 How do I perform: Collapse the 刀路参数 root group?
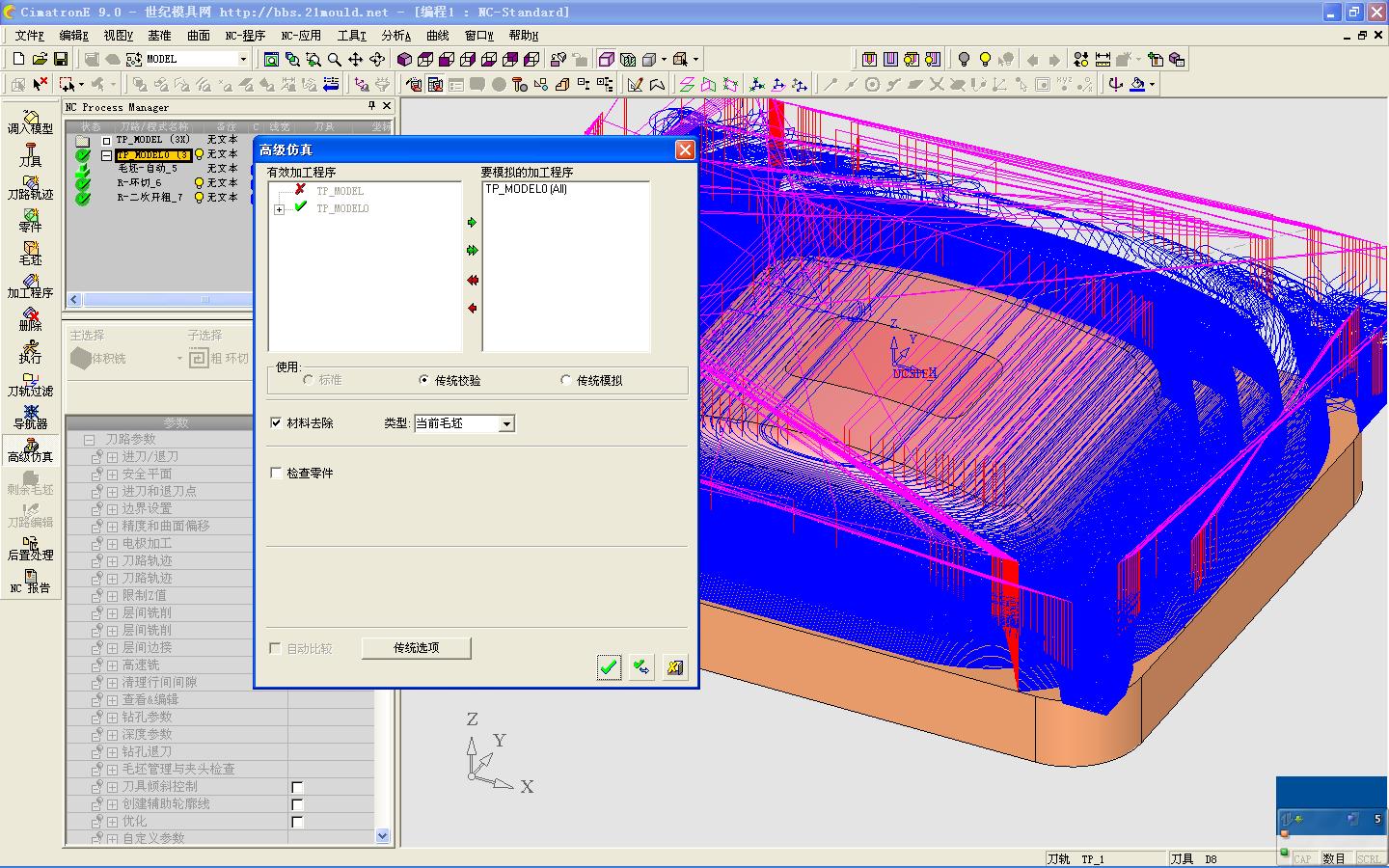coord(89,439)
